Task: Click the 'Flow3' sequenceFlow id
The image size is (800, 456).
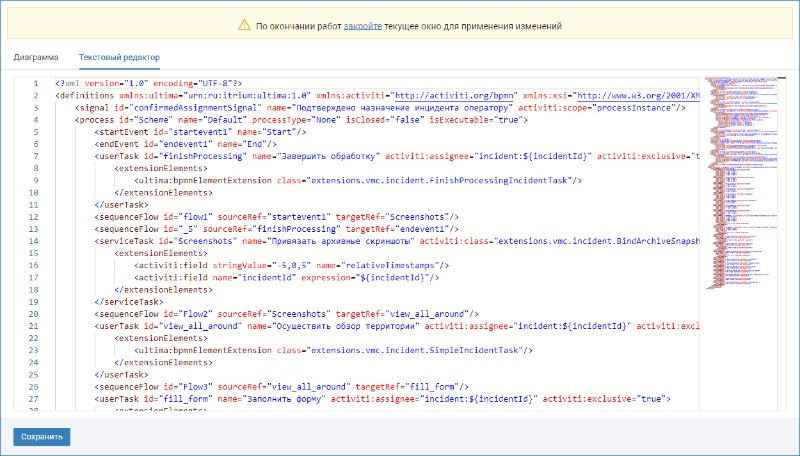Action: (x=195, y=387)
